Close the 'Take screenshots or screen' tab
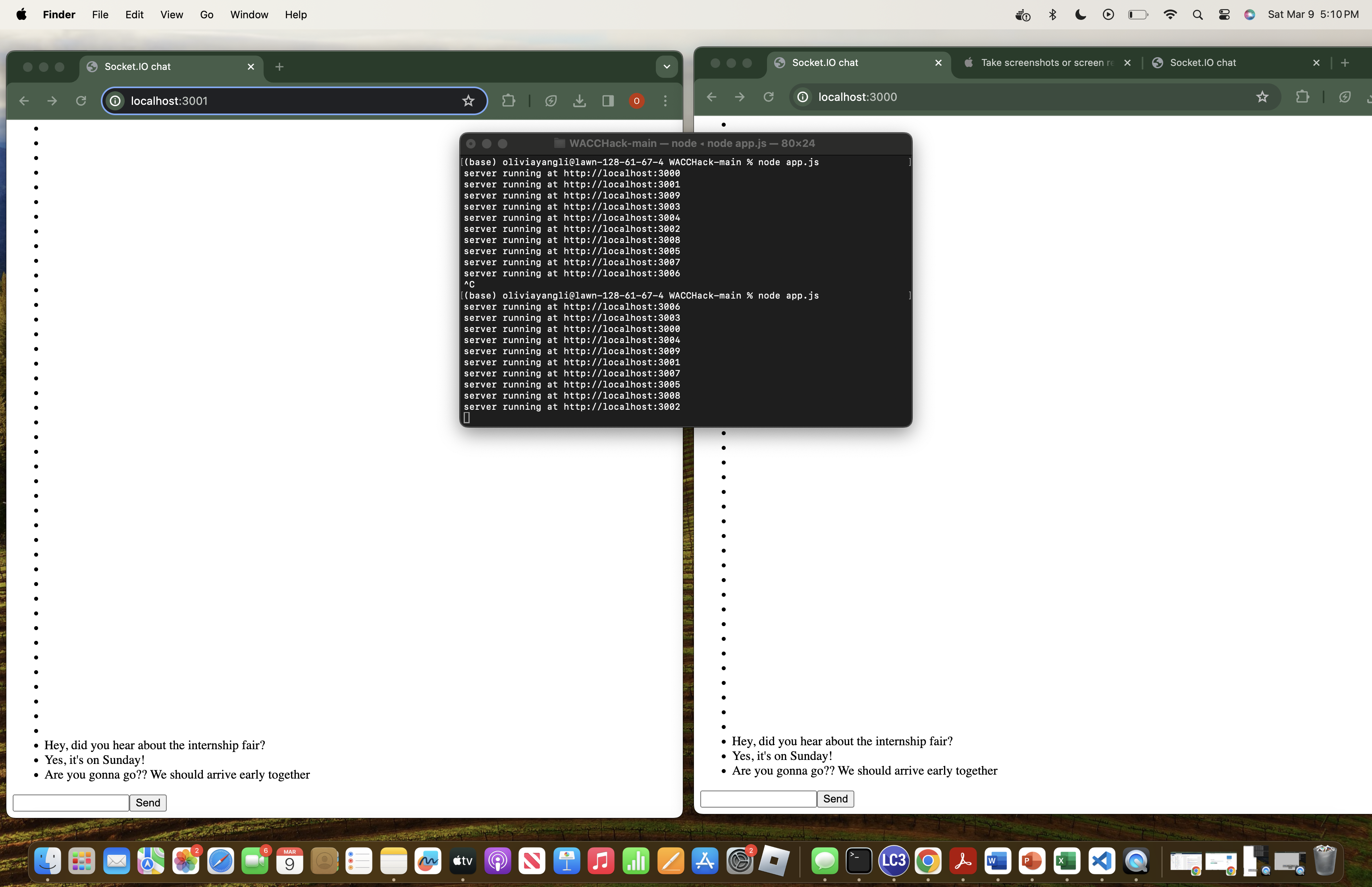 (x=1127, y=63)
